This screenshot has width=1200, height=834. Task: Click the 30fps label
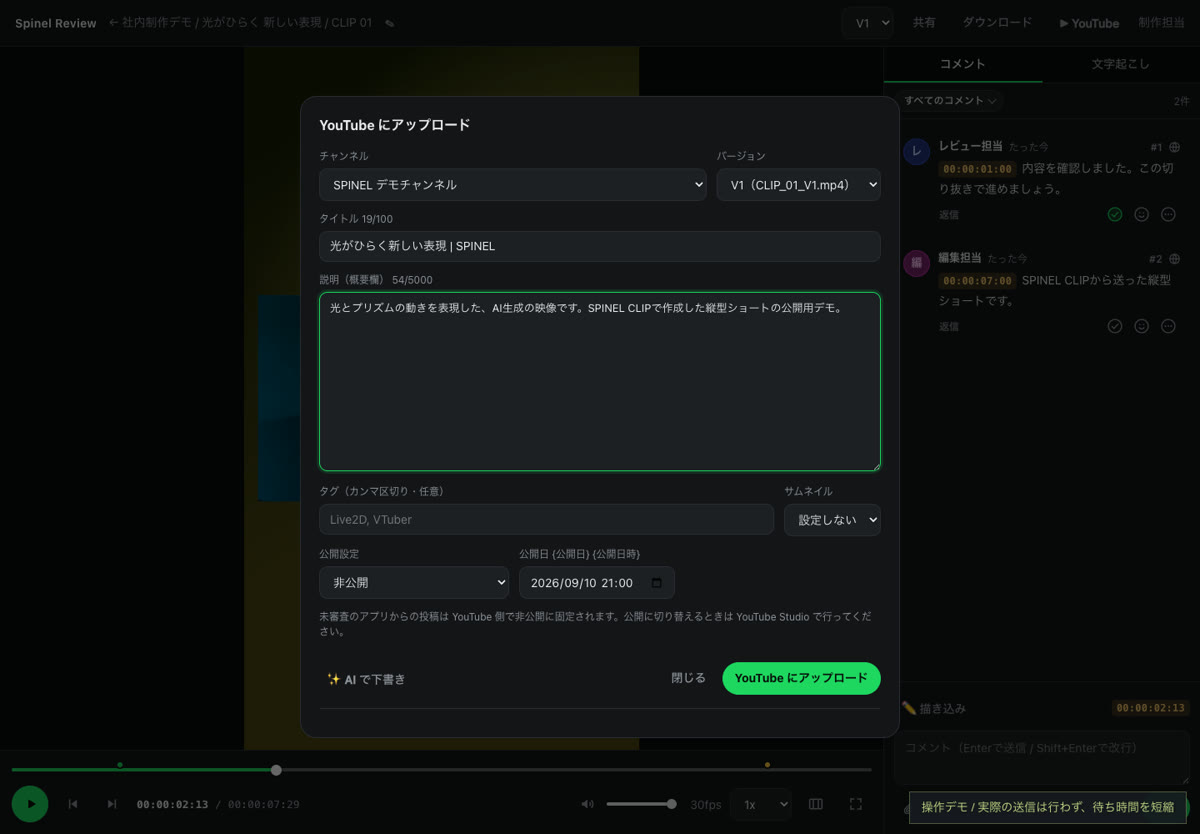click(x=706, y=804)
